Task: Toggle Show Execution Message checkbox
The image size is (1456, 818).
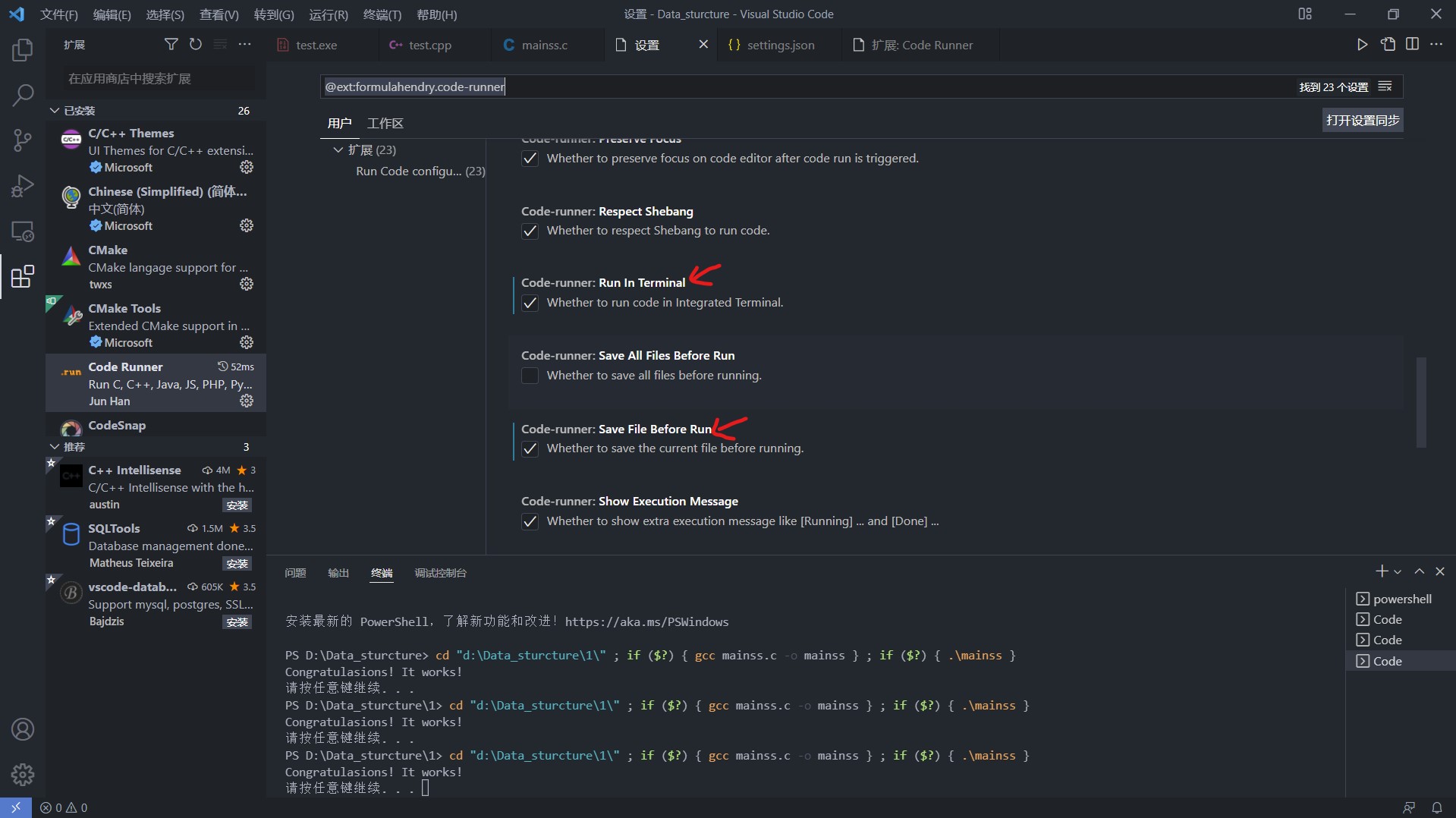Action: (x=530, y=521)
